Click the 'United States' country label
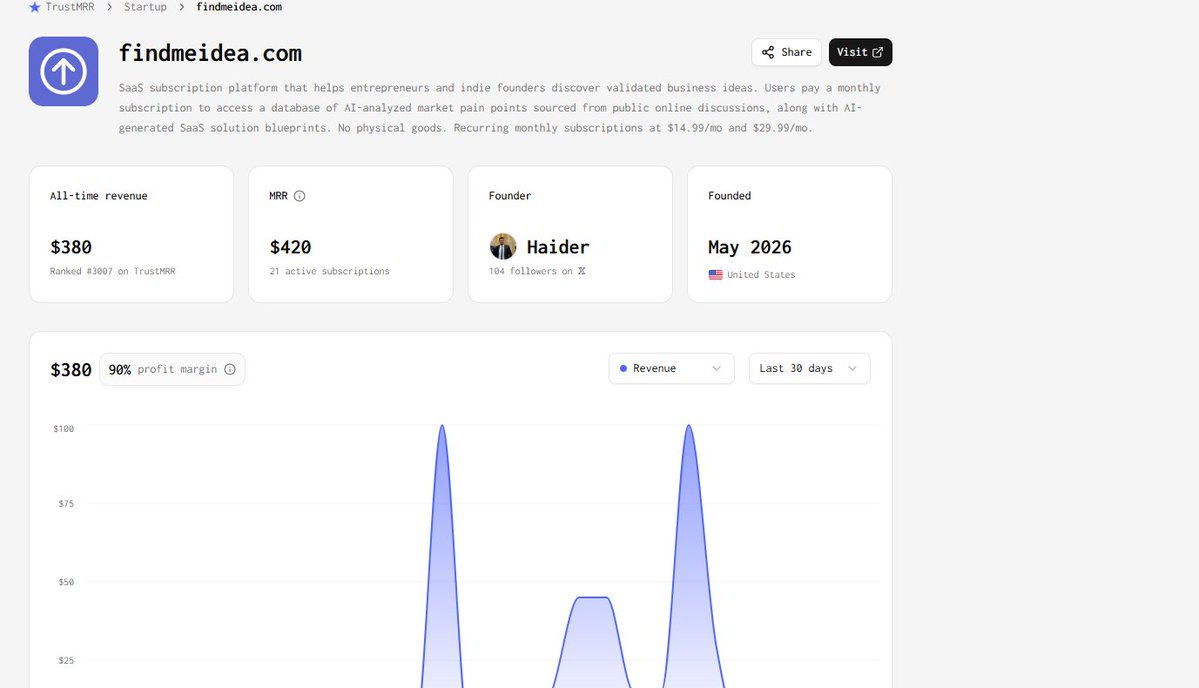The width and height of the screenshot is (1199, 688). (761, 274)
